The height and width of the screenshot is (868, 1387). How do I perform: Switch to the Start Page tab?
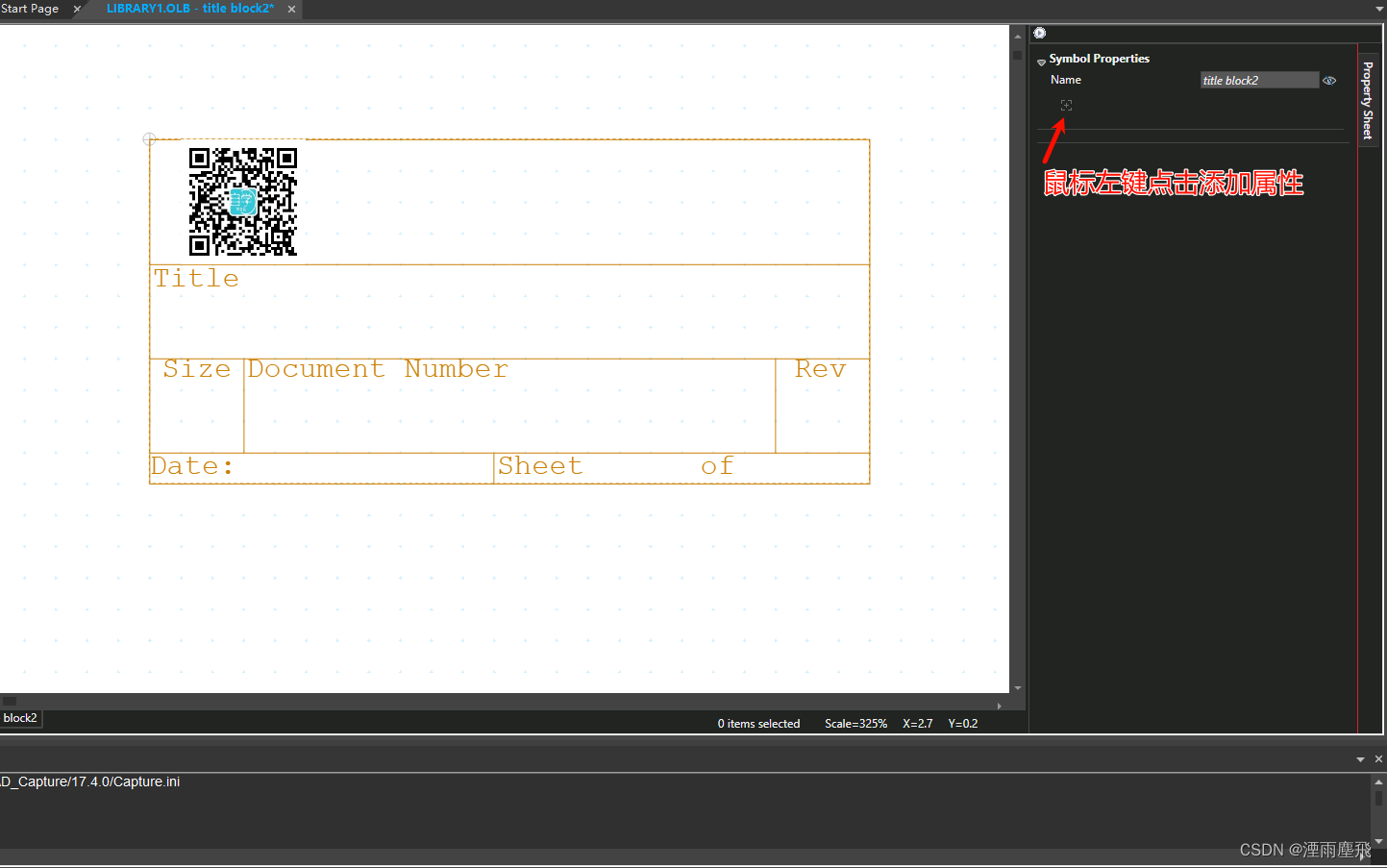30,9
